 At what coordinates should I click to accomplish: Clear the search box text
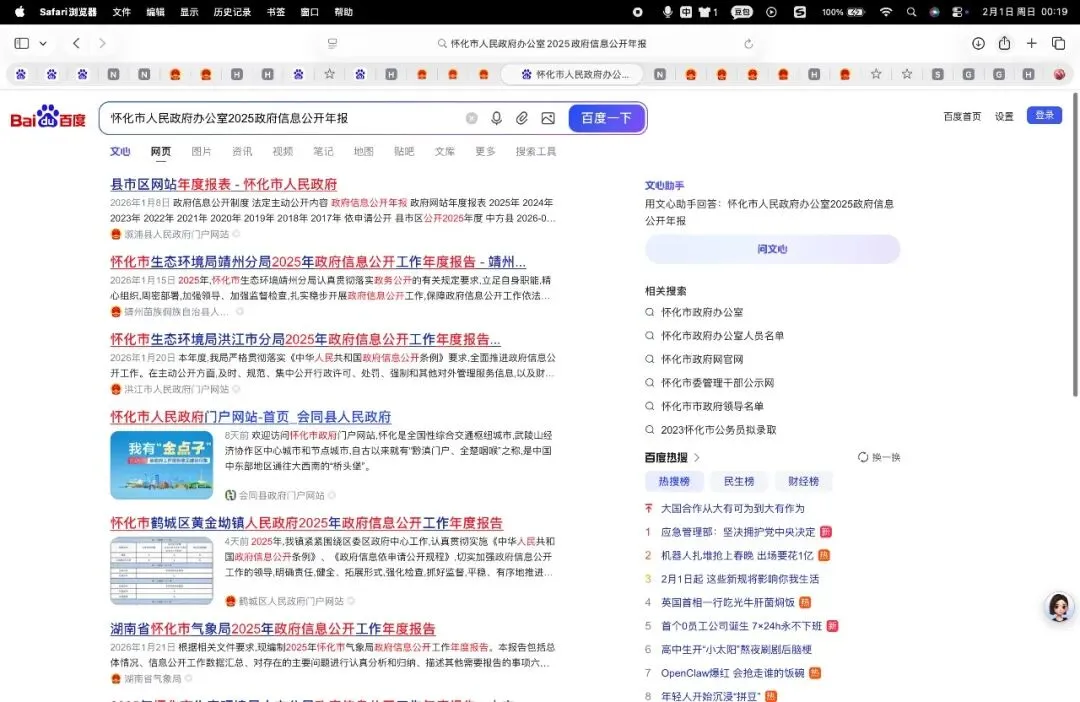point(471,118)
